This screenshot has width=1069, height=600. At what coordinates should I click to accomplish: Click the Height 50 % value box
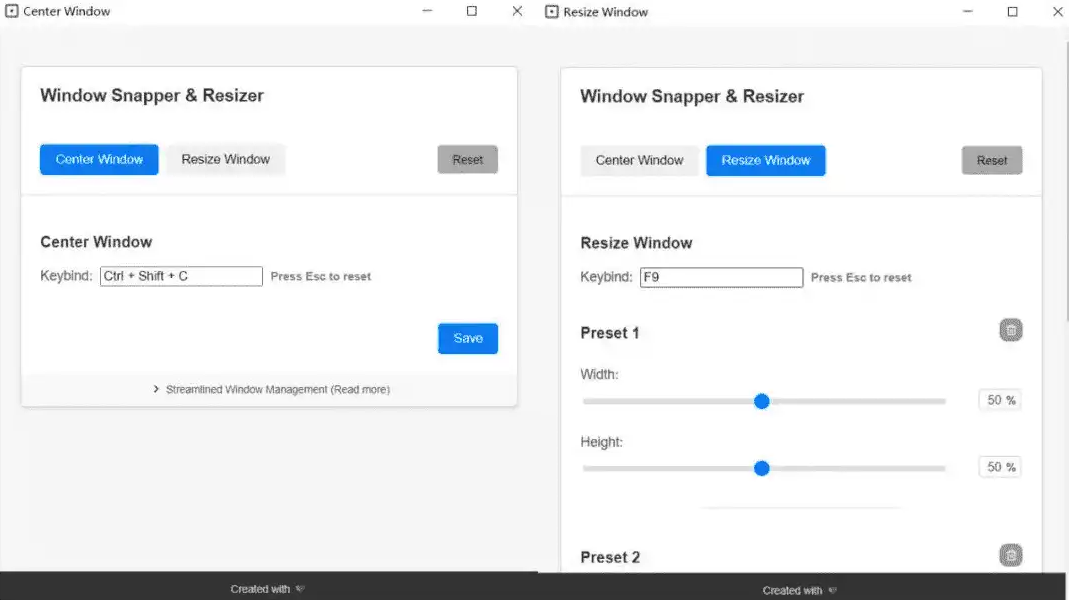tap(1000, 467)
